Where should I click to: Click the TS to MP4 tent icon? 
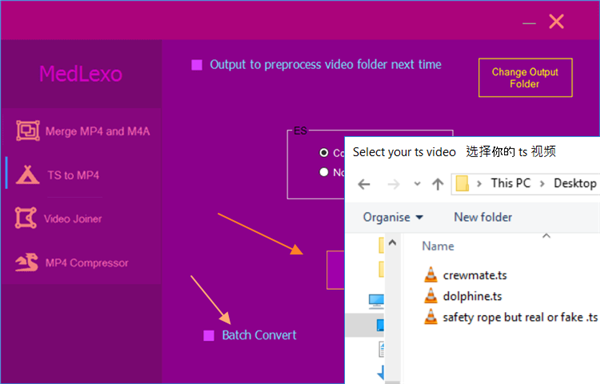(x=27, y=175)
